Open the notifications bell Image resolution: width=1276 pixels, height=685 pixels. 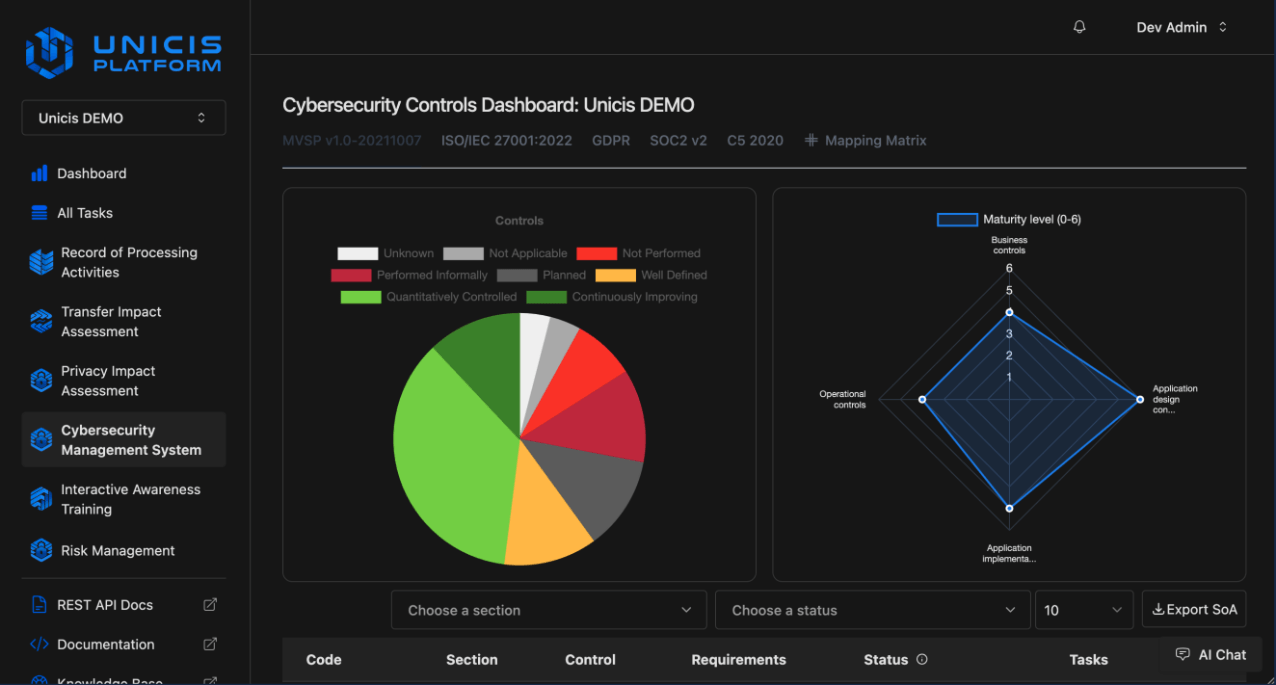click(1079, 27)
